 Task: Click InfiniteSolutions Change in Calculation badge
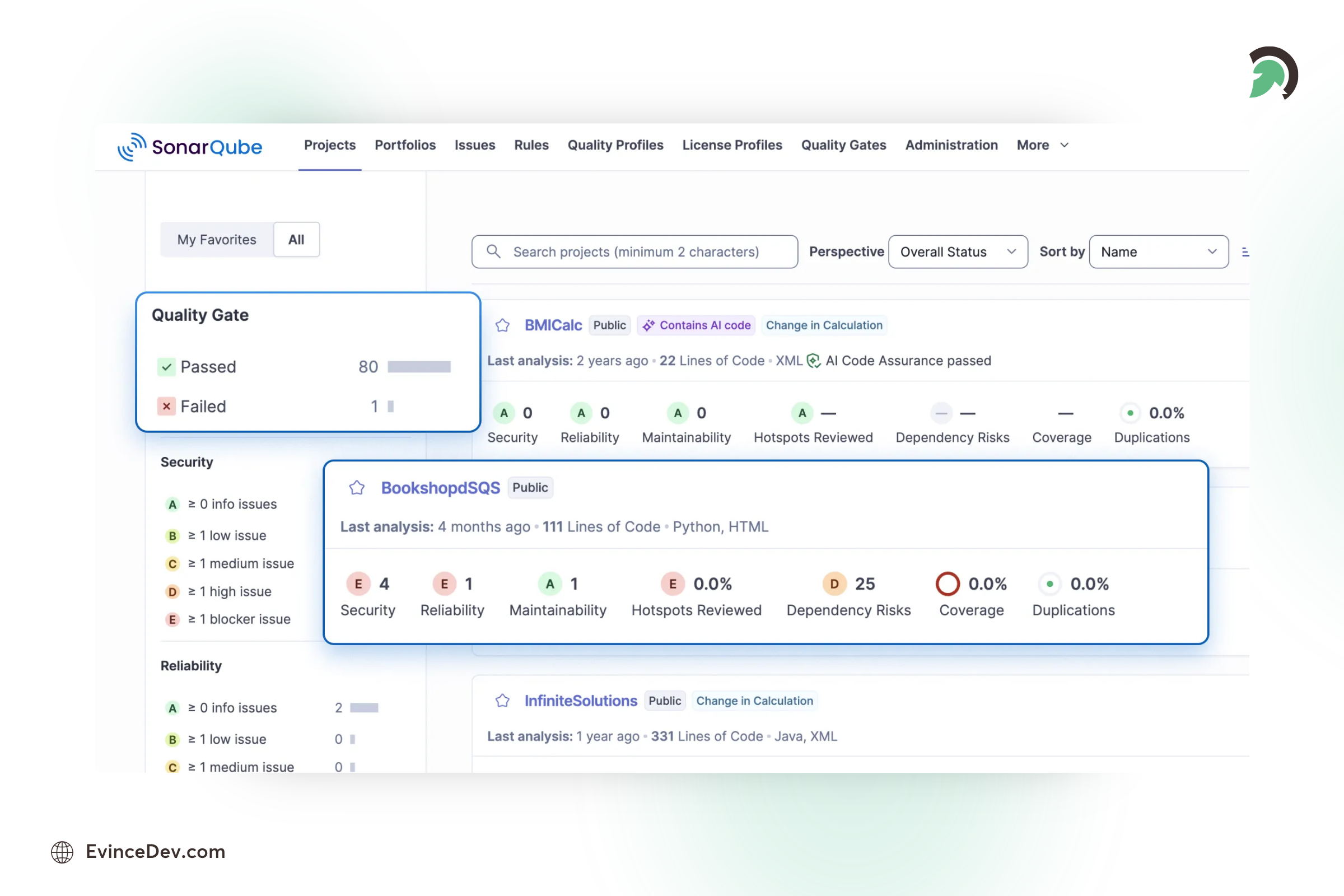point(754,701)
